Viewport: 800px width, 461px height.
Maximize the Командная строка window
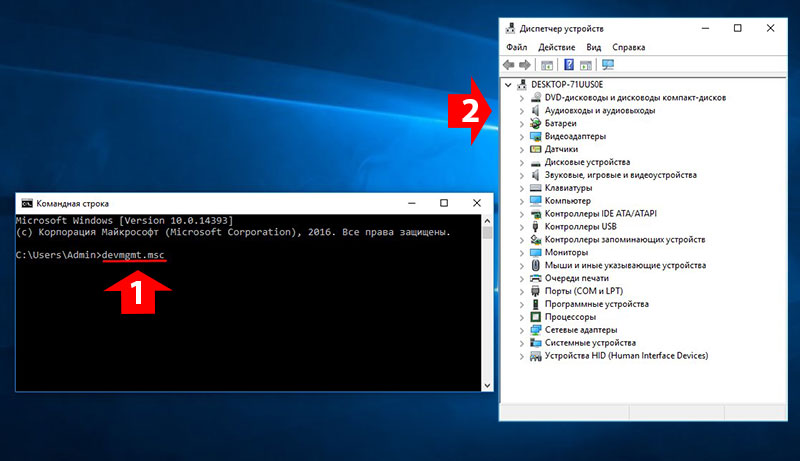444,202
